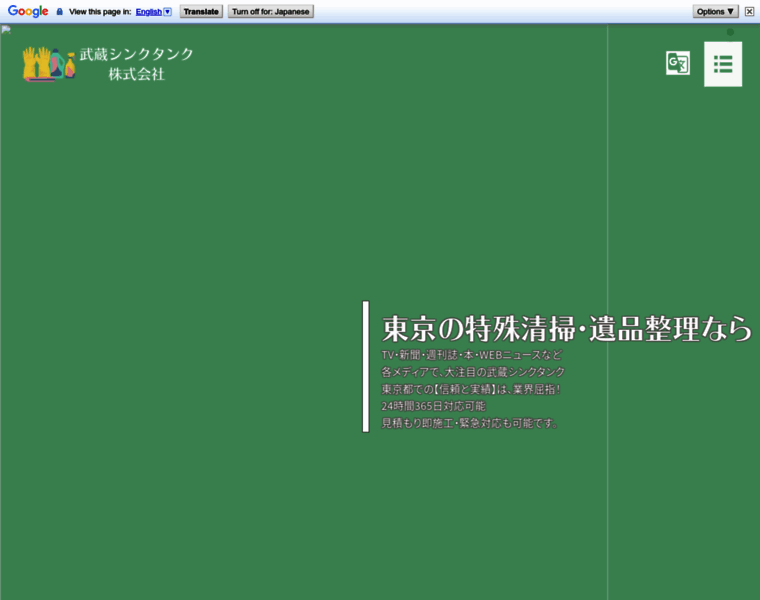This screenshot has height=600, width=760.
Task: Click the dropdown arrow next to English
Action: tap(167, 12)
